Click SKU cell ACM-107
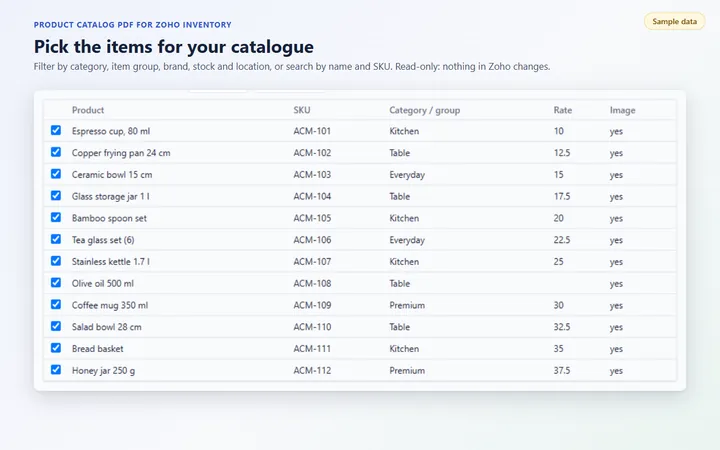 click(312, 262)
